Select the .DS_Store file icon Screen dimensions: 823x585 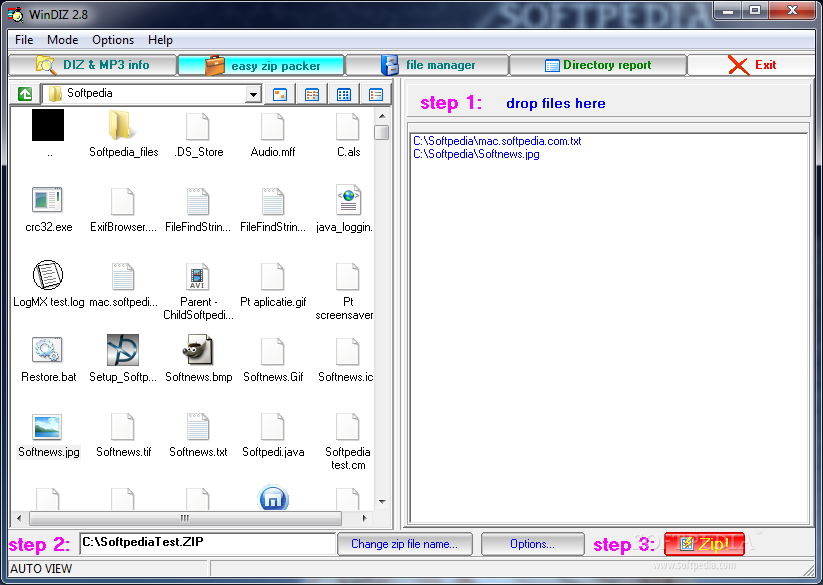tap(198, 126)
